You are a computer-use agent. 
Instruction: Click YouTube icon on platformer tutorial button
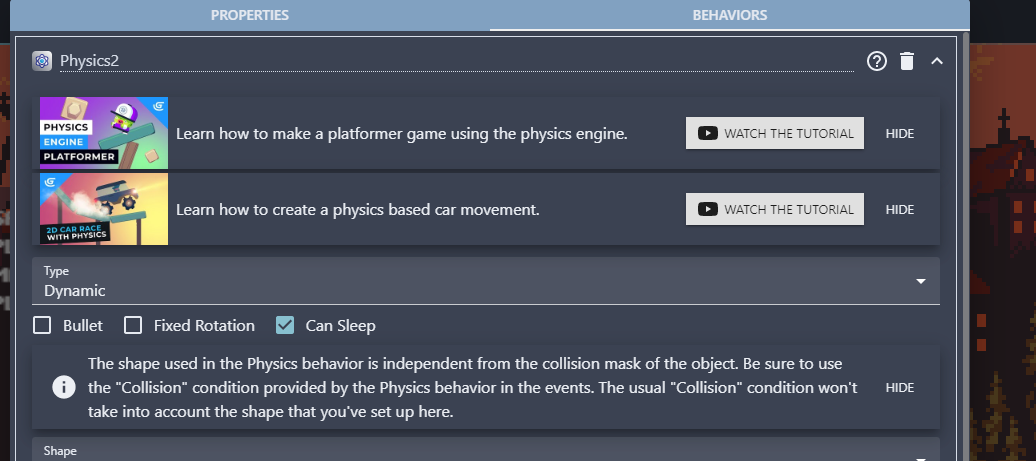pos(708,133)
